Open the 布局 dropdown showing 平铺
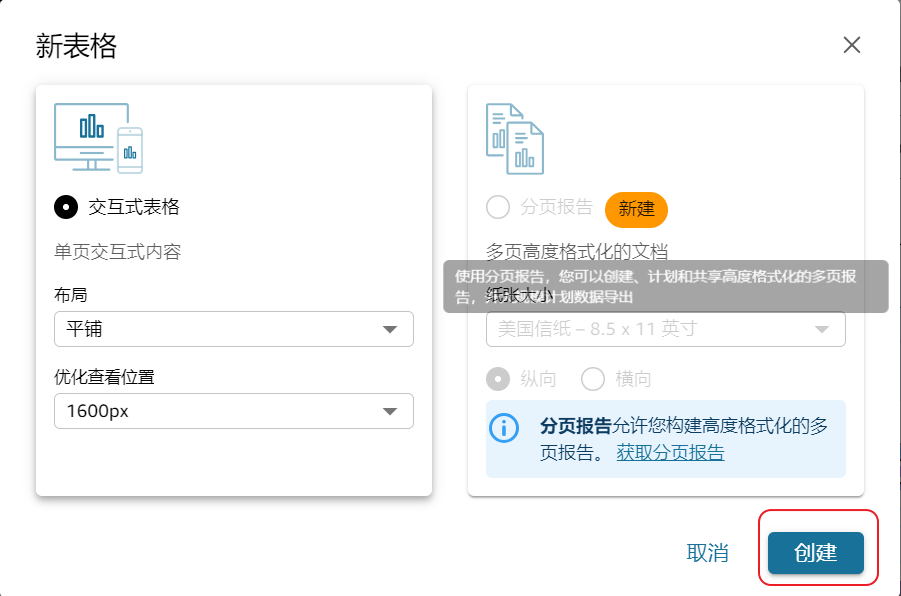901x596 pixels. (233, 329)
